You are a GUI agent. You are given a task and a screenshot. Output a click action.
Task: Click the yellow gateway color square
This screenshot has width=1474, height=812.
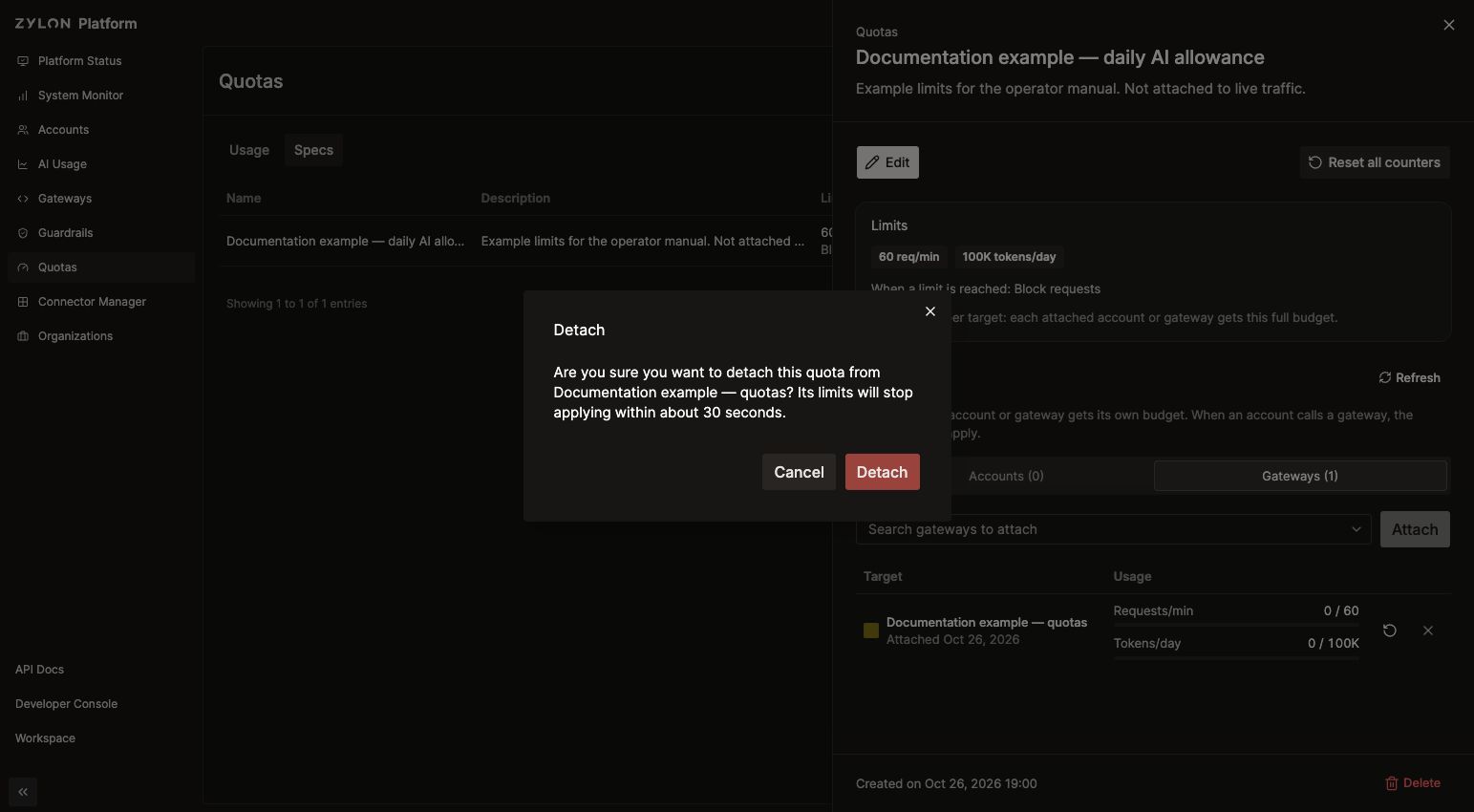click(x=871, y=630)
